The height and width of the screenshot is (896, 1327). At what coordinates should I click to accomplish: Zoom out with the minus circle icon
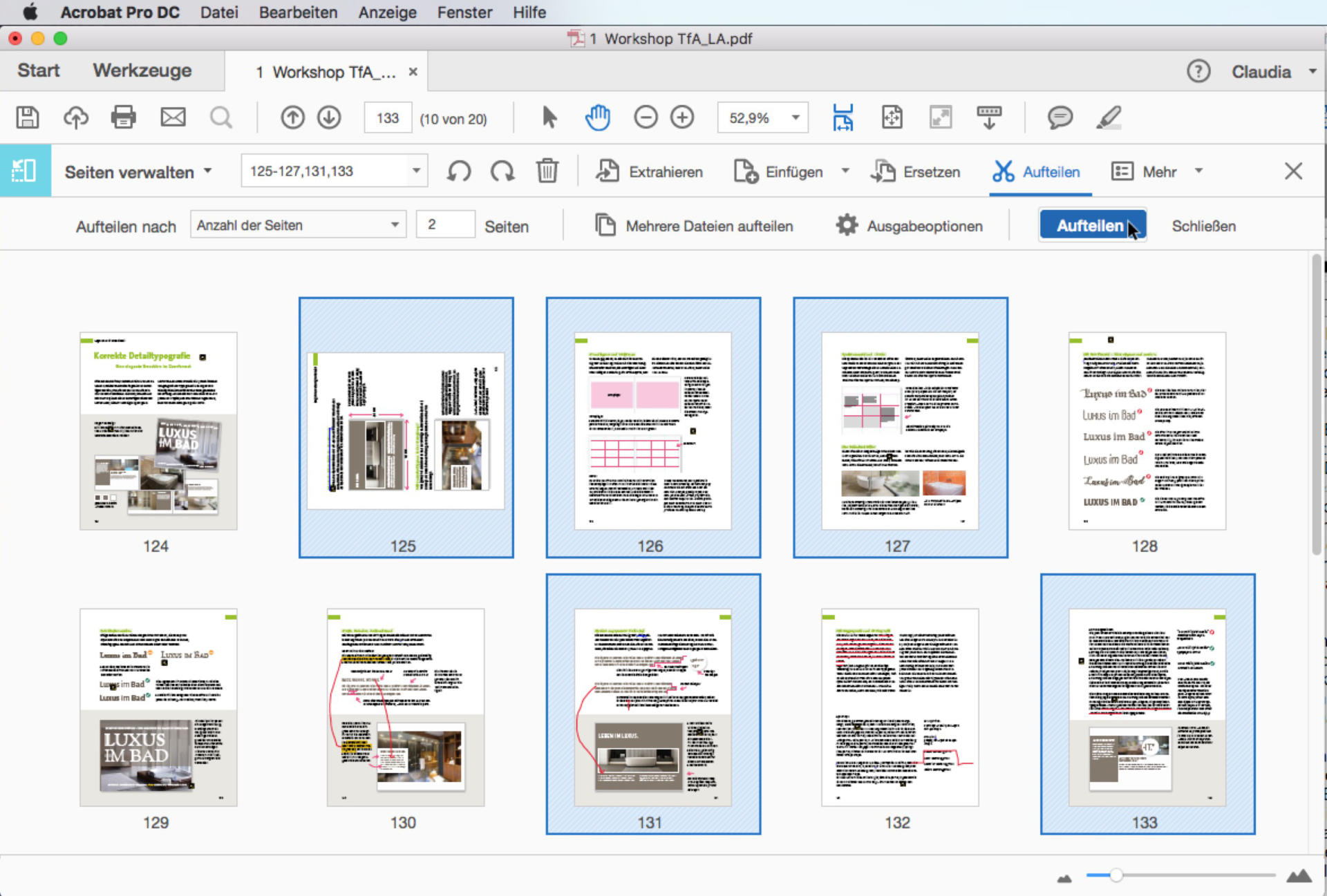[x=646, y=117]
